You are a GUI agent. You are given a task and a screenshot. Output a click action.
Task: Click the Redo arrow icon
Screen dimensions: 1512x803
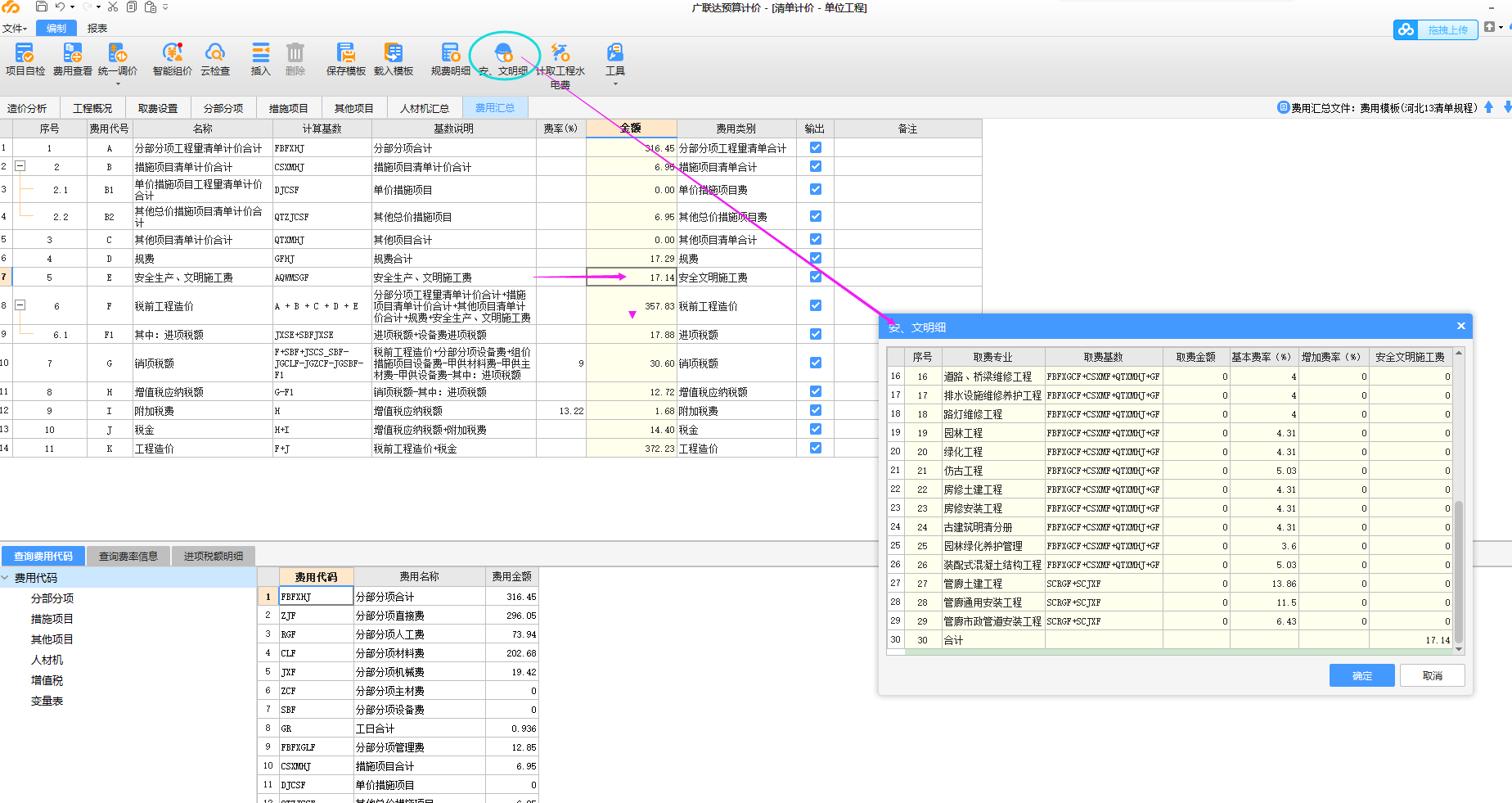(87, 7)
